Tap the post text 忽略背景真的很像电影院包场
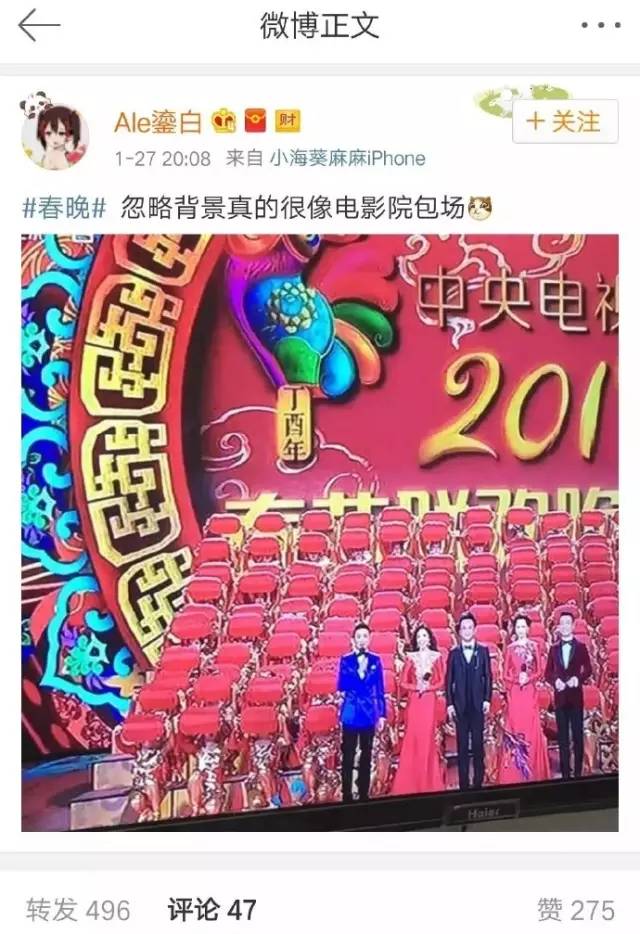The height and width of the screenshot is (934, 640). tap(293, 208)
